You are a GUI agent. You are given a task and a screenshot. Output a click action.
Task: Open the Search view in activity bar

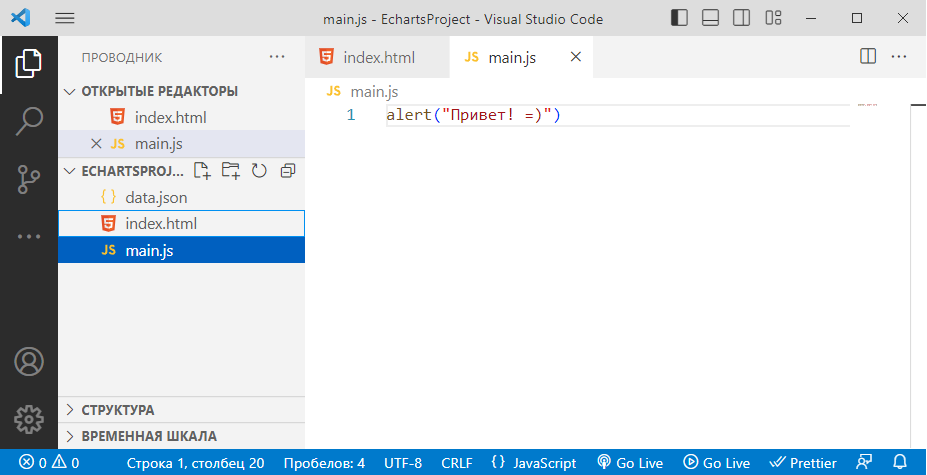[x=29, y=121]
